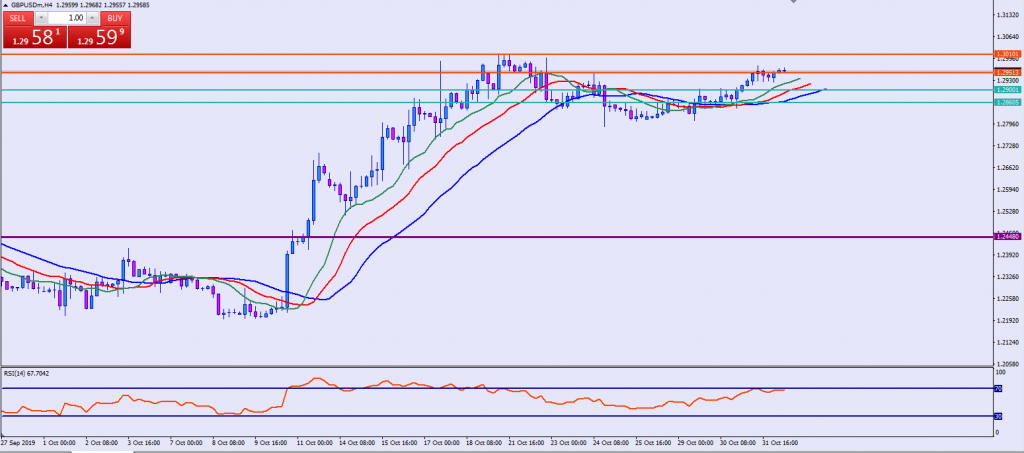1024x453 pixels.
Task: Click the SELL button
Action: tap(17, 18)
